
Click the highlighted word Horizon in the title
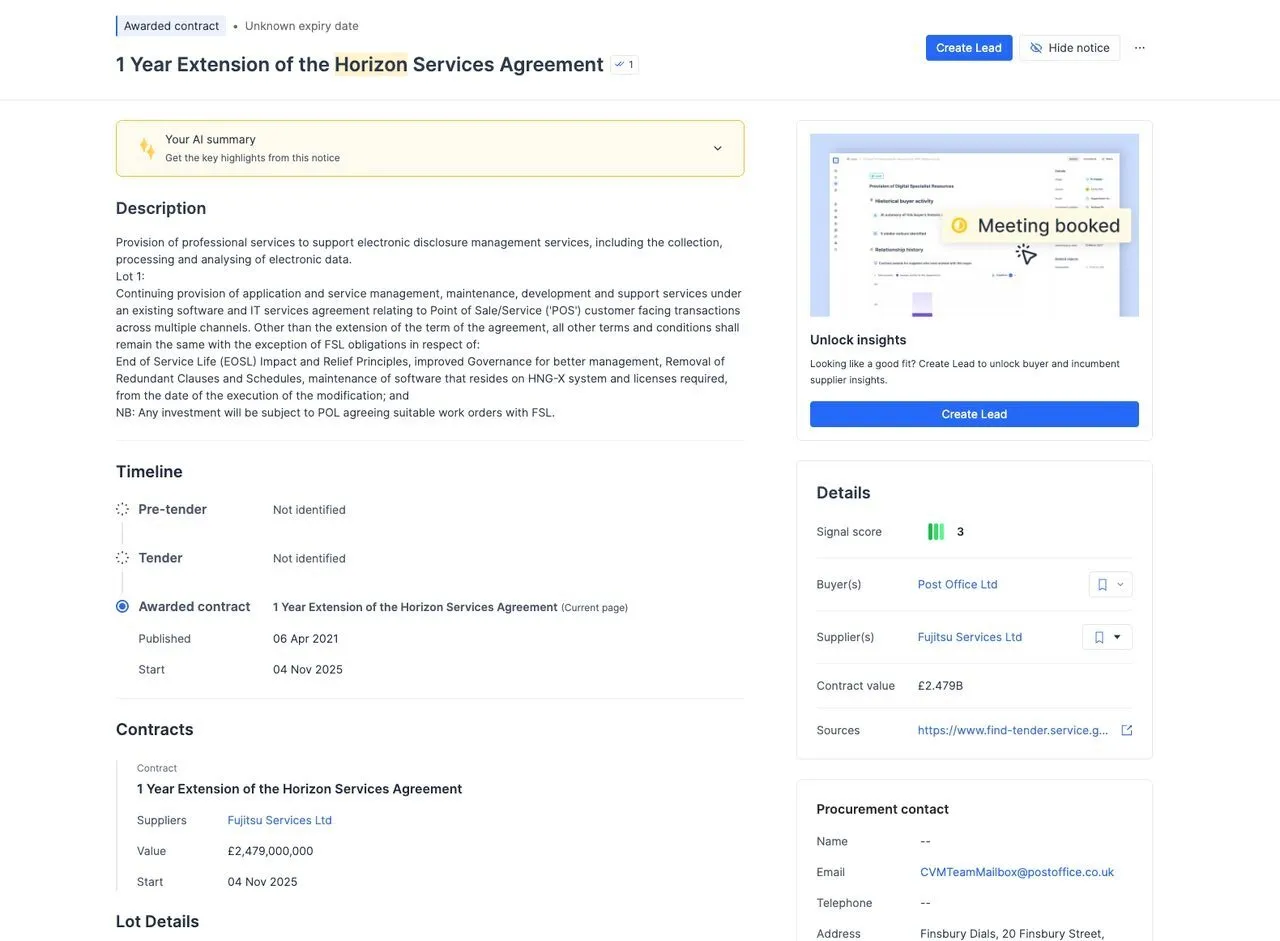(371, 64)
